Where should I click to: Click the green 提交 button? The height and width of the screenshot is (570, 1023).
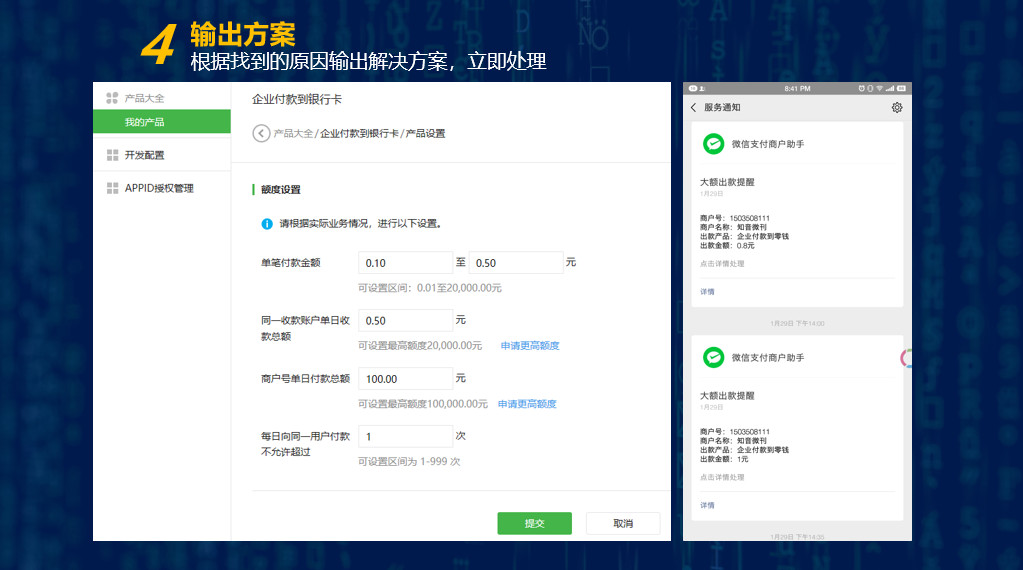pos(534,523)
